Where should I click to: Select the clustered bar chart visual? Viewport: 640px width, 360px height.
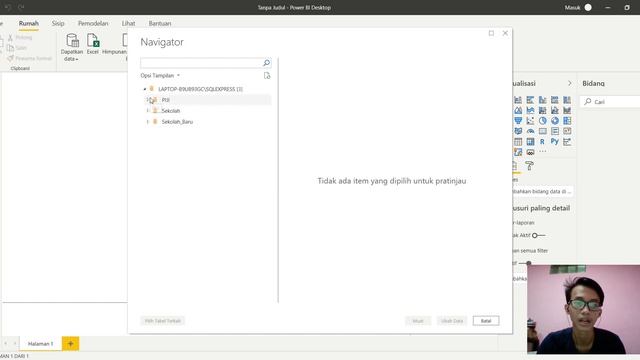(x=530, y=100)
